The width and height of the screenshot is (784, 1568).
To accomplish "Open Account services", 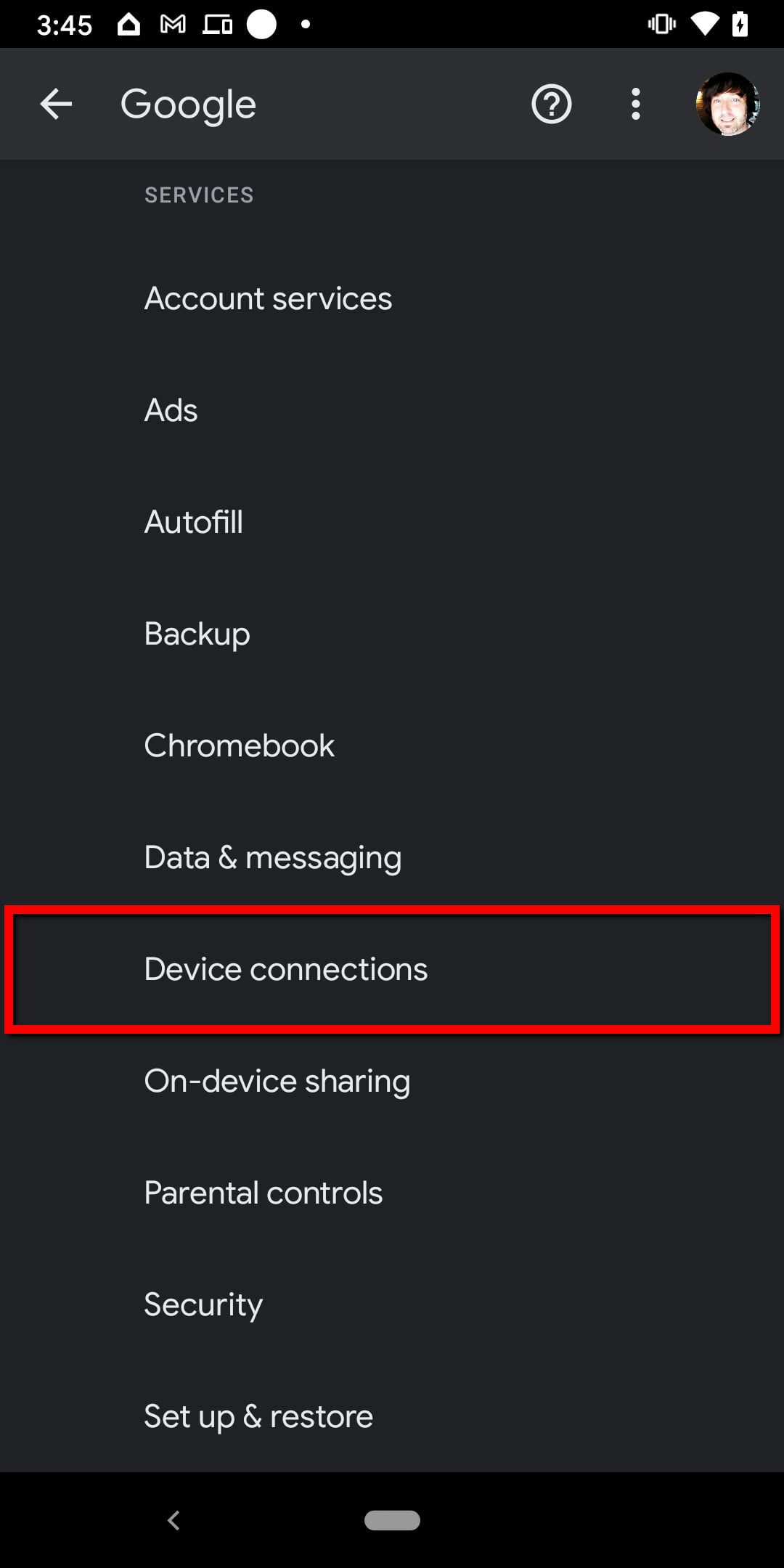I will tap(268, 298).
